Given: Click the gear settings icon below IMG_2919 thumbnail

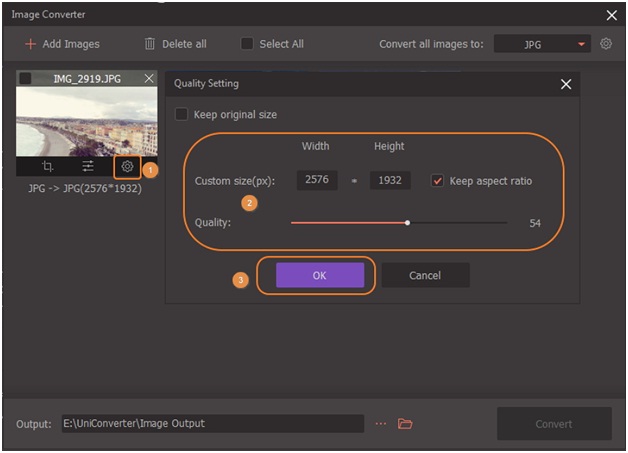Looking at the screenshot, I should pos(127,167).
